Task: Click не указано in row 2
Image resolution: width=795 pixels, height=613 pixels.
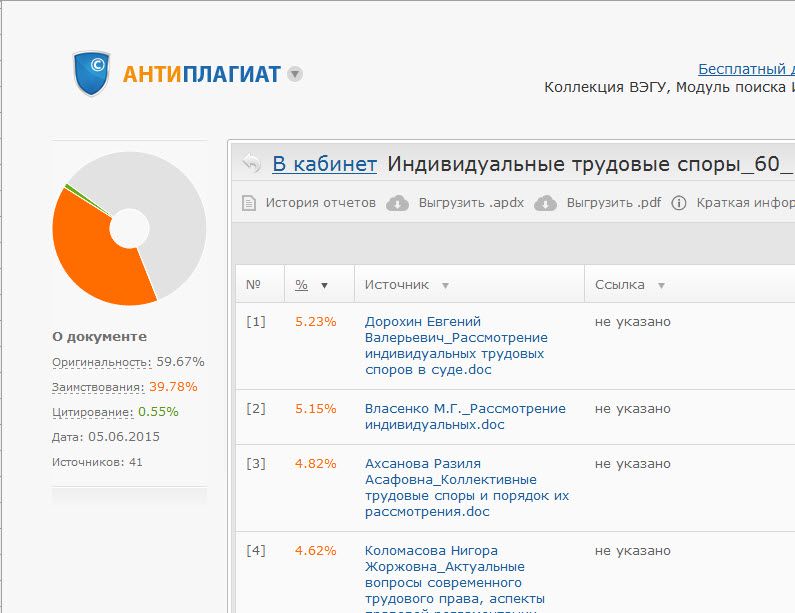Action: pos(633,409)
